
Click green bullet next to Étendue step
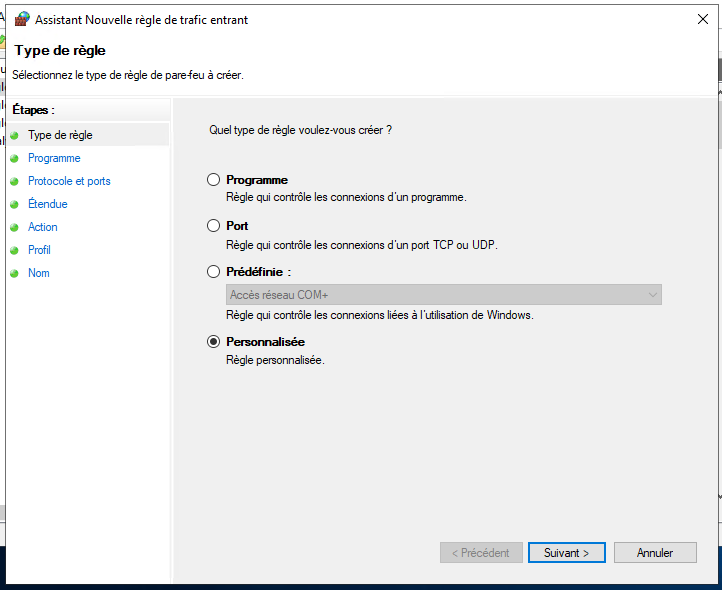tap(14, 204)
